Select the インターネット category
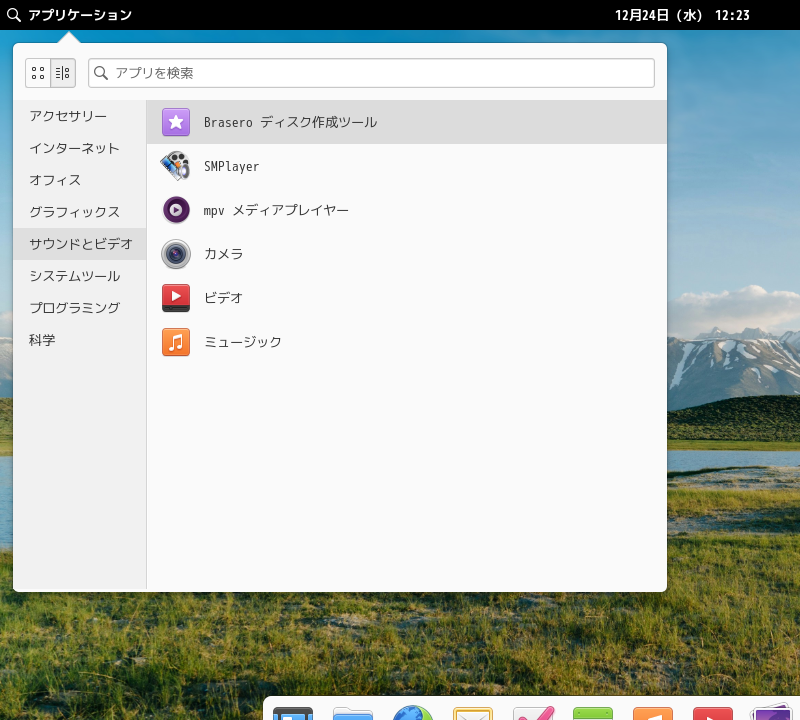The width and height of the screenshot is (800, 720). click(x=74, y=148)
